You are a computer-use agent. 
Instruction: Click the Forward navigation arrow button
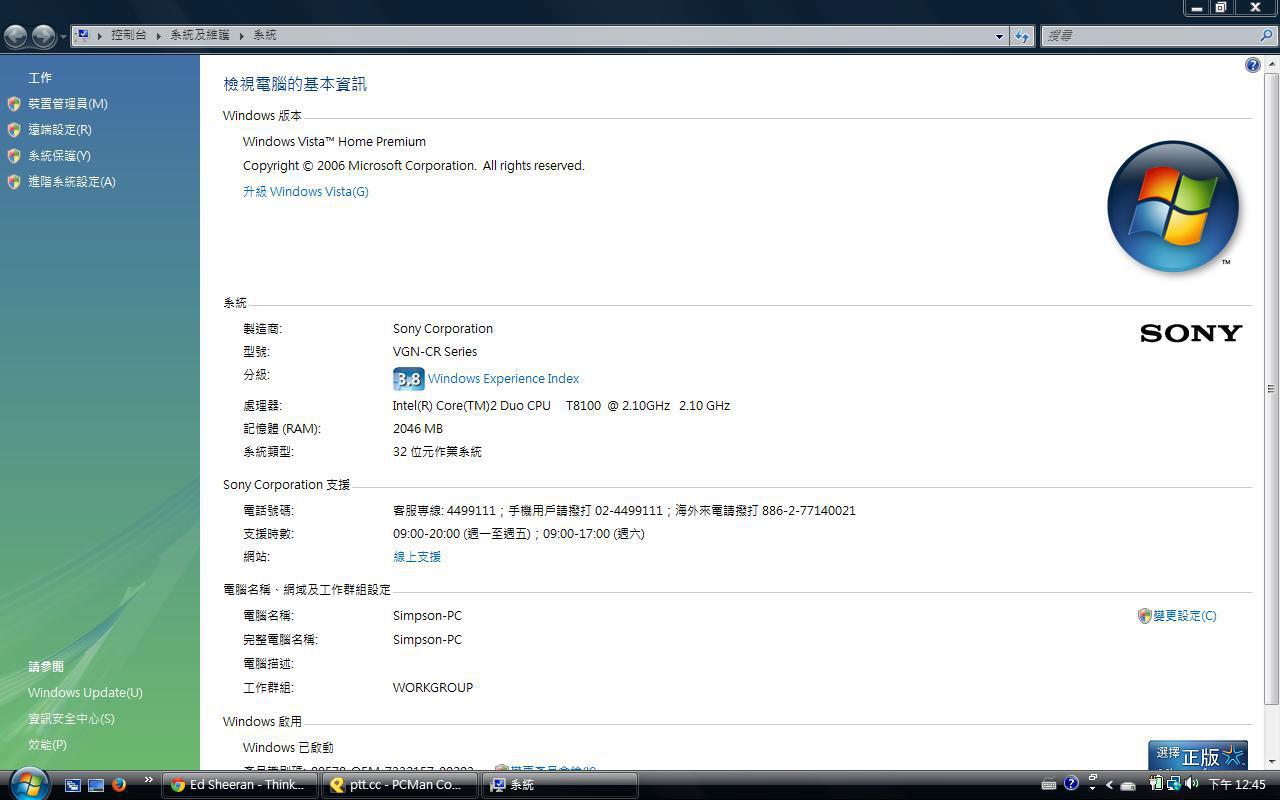pyautogui.click(x=43, y=36)
